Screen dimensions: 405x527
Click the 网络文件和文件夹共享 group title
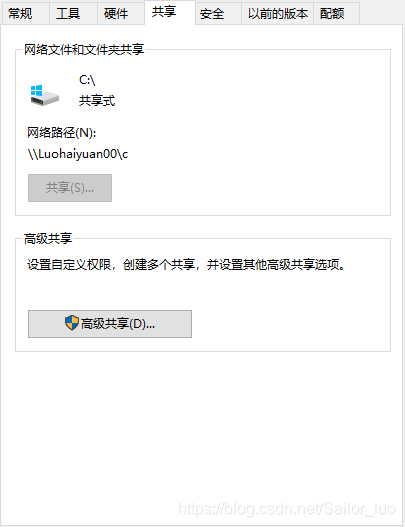(x=84, y=49)
